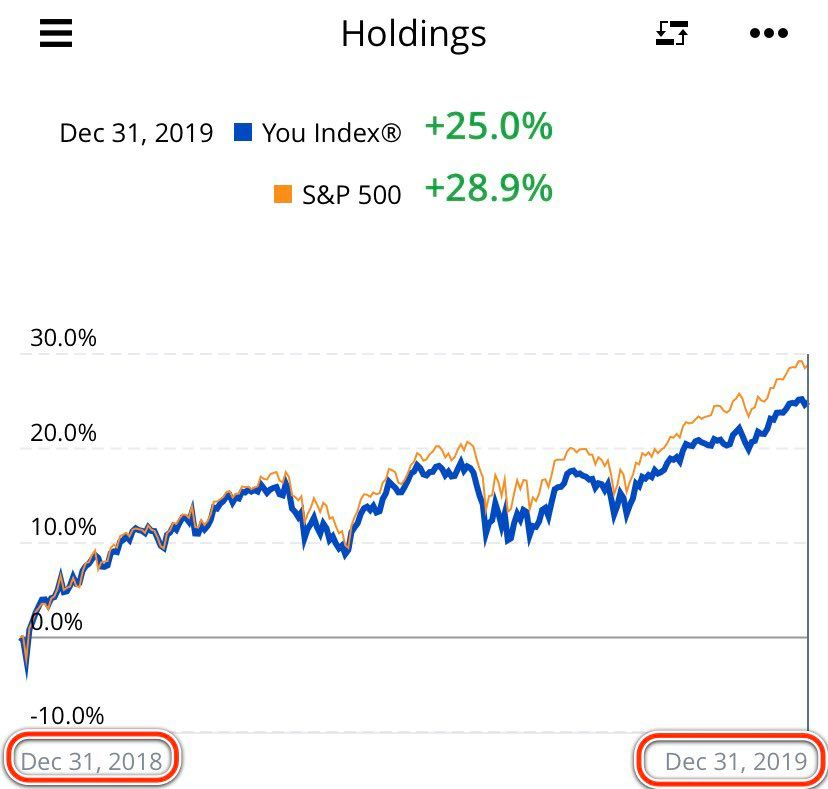Click the +25.0% You Index return
The height and width of the screenshot is (789, 828).
tap(488, 127)
